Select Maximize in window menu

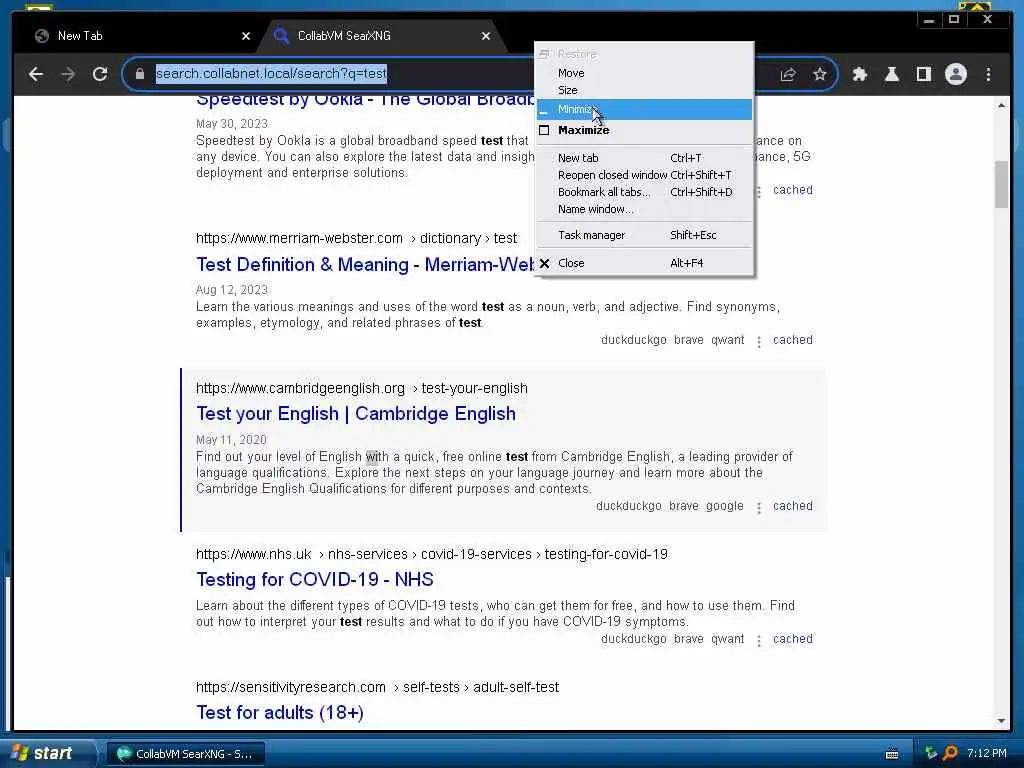[x=644, y=130]
